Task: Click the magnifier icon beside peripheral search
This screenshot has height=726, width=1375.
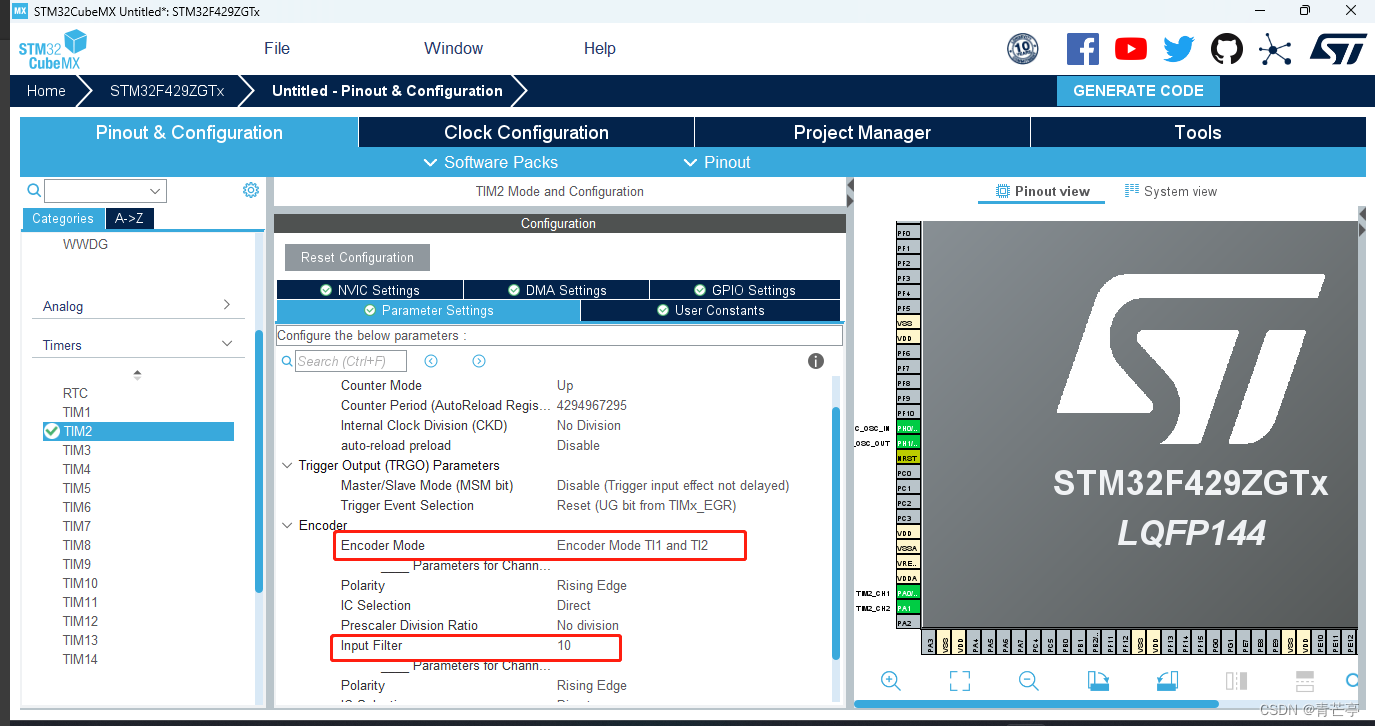Action: tap(34, 190)
